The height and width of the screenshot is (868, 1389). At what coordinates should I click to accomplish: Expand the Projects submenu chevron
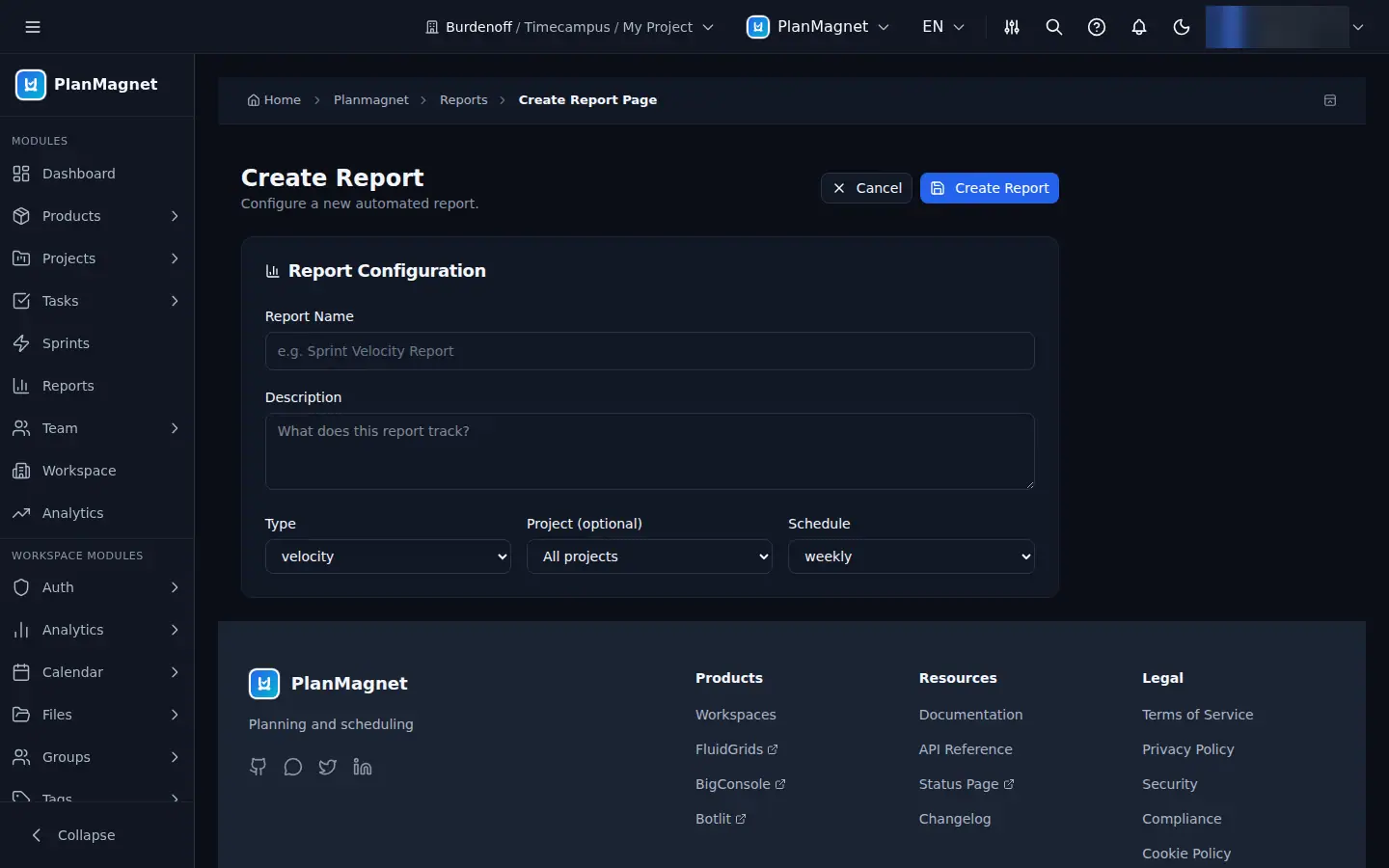(175, 258)
